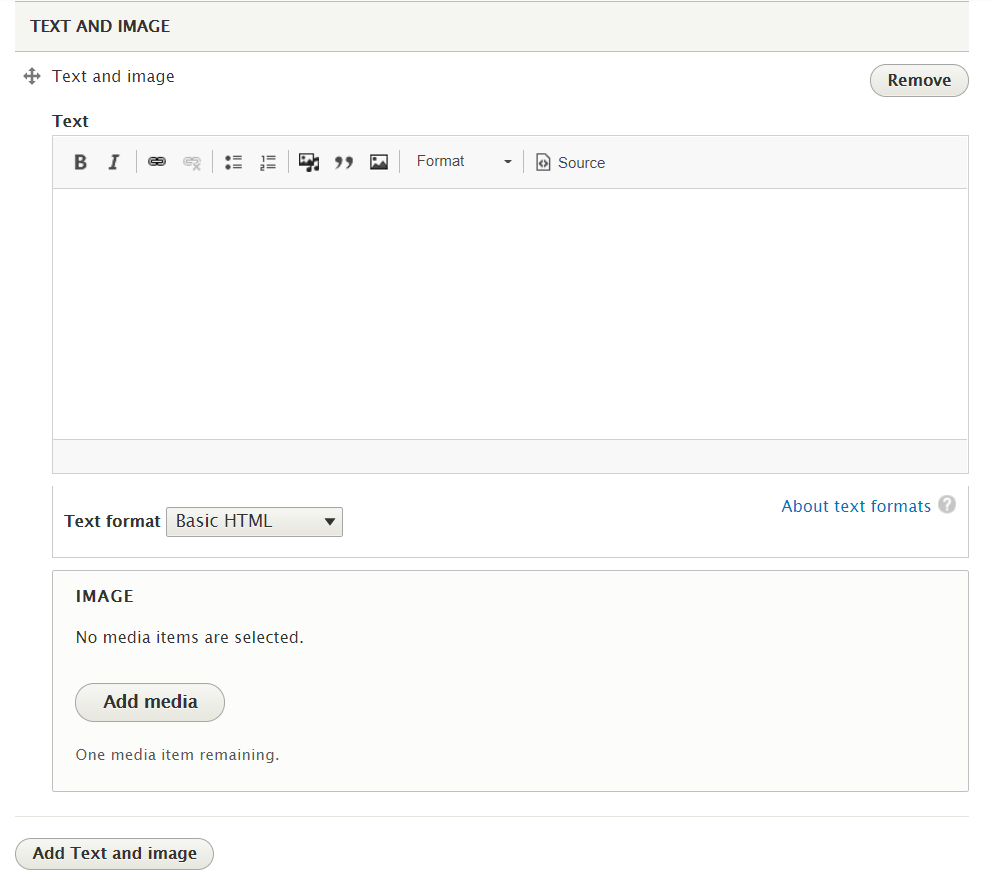Click the help question mark icon
This screenshot has height=885, width=990.
946,505
